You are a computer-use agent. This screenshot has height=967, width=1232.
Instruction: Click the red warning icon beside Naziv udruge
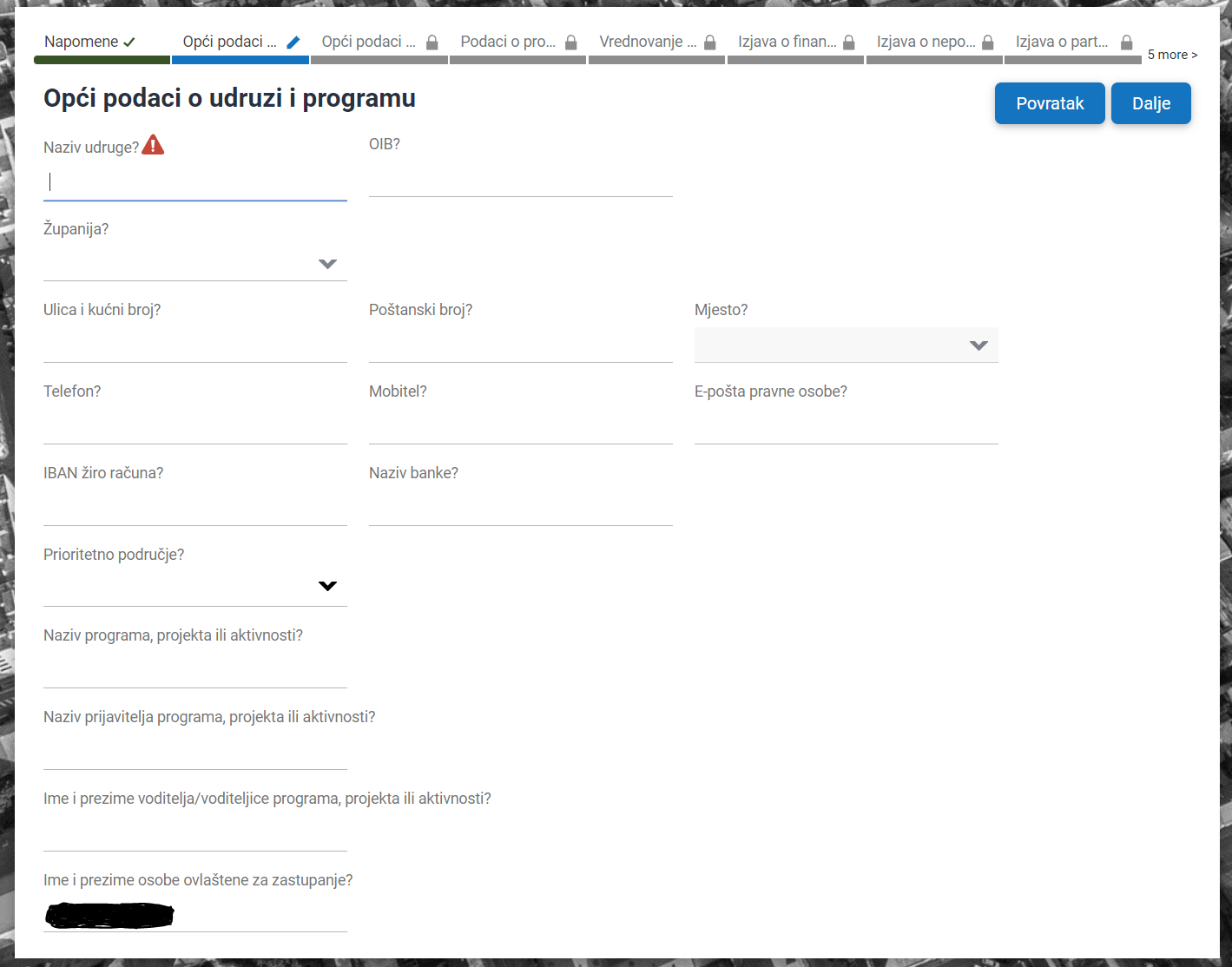pos(153,145)
